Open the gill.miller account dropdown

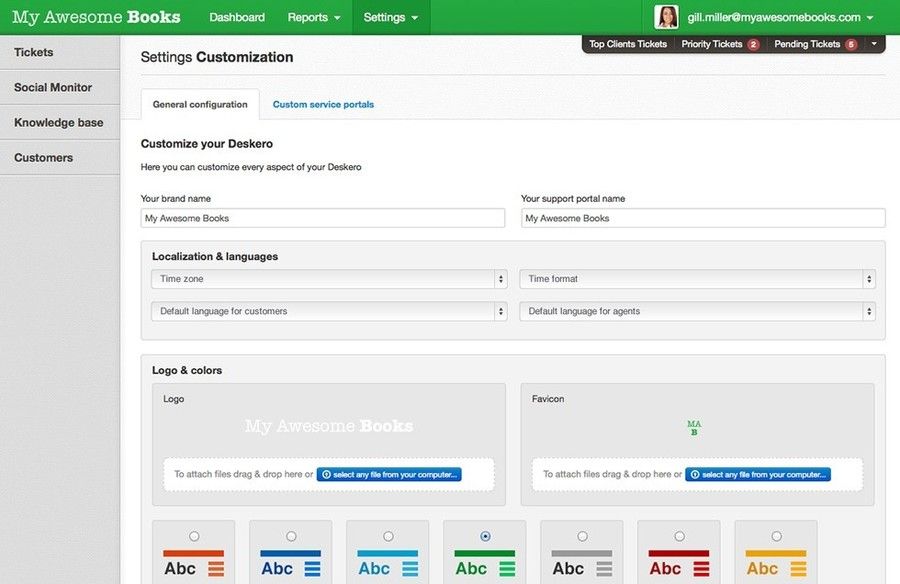tap(781, 17)
